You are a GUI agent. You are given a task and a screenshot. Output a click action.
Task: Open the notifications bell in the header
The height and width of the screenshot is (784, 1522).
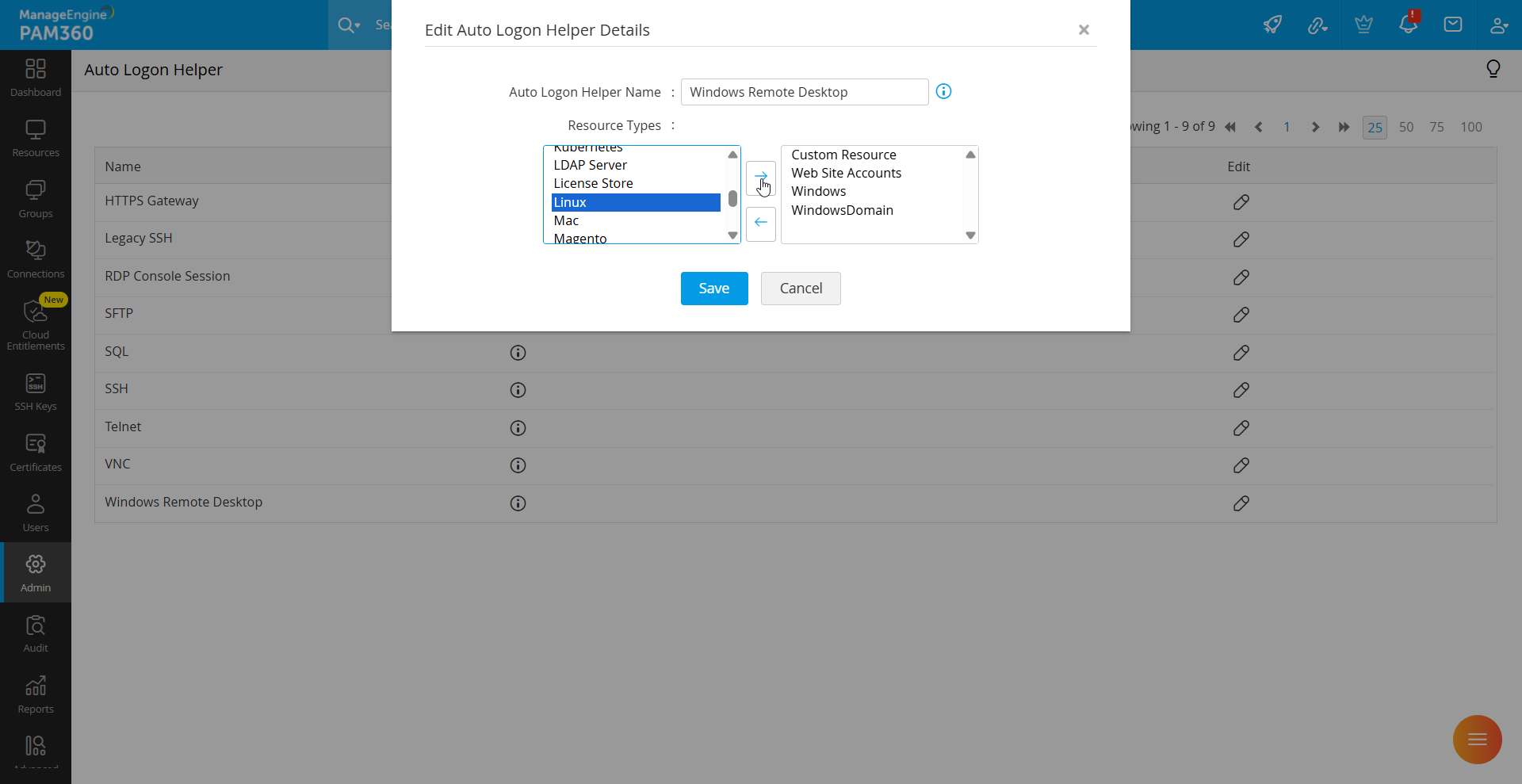pyautogui.click(x=1409, y=25)
